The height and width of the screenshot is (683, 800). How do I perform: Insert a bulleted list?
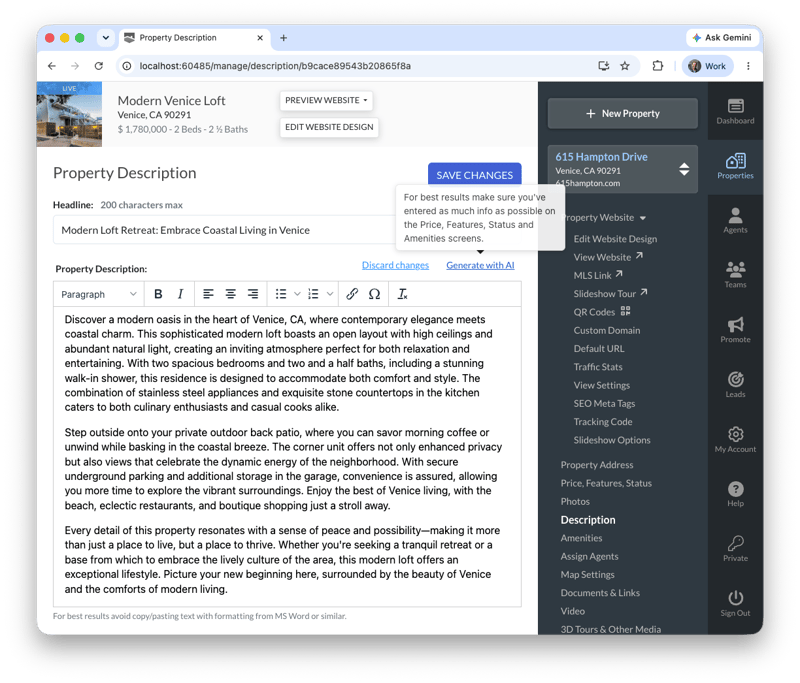281,294
